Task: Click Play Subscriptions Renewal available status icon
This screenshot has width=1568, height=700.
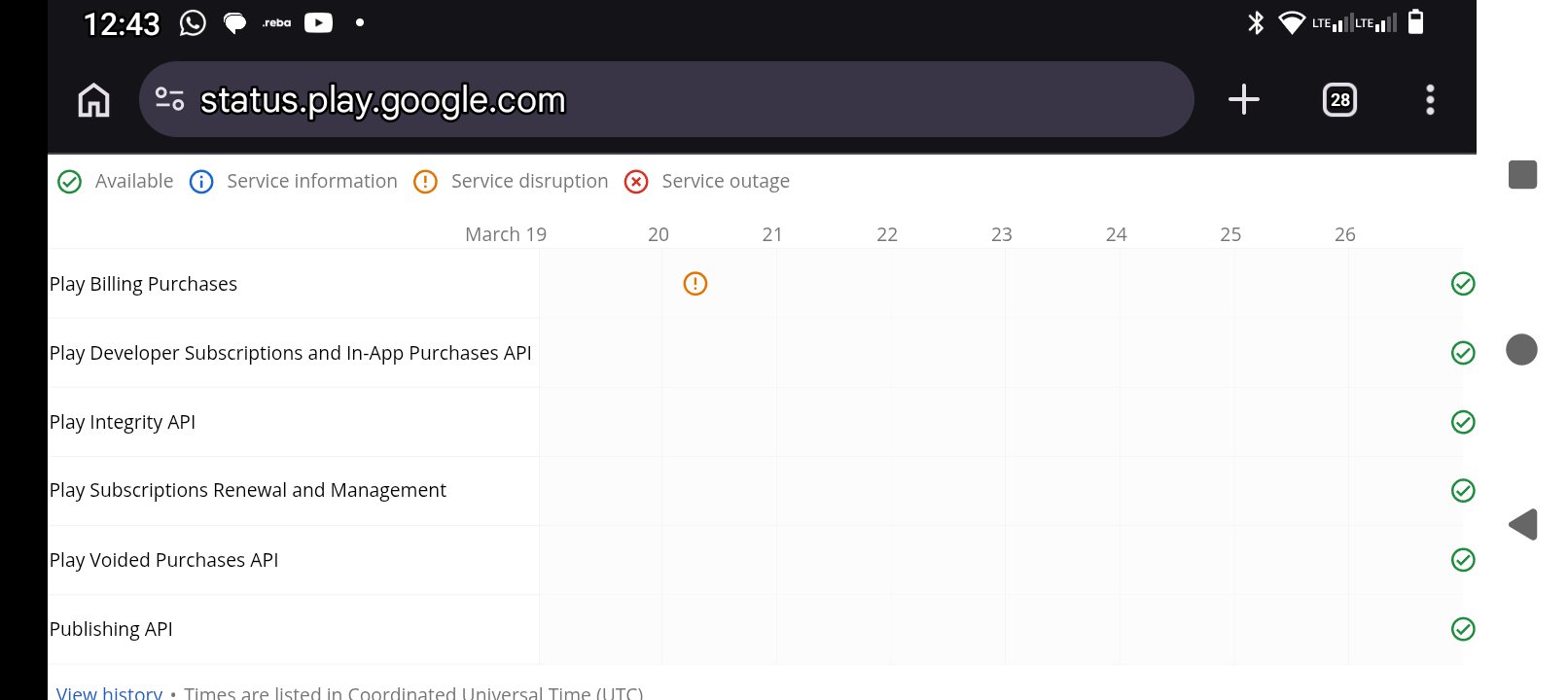Action: click(1462, 491)
